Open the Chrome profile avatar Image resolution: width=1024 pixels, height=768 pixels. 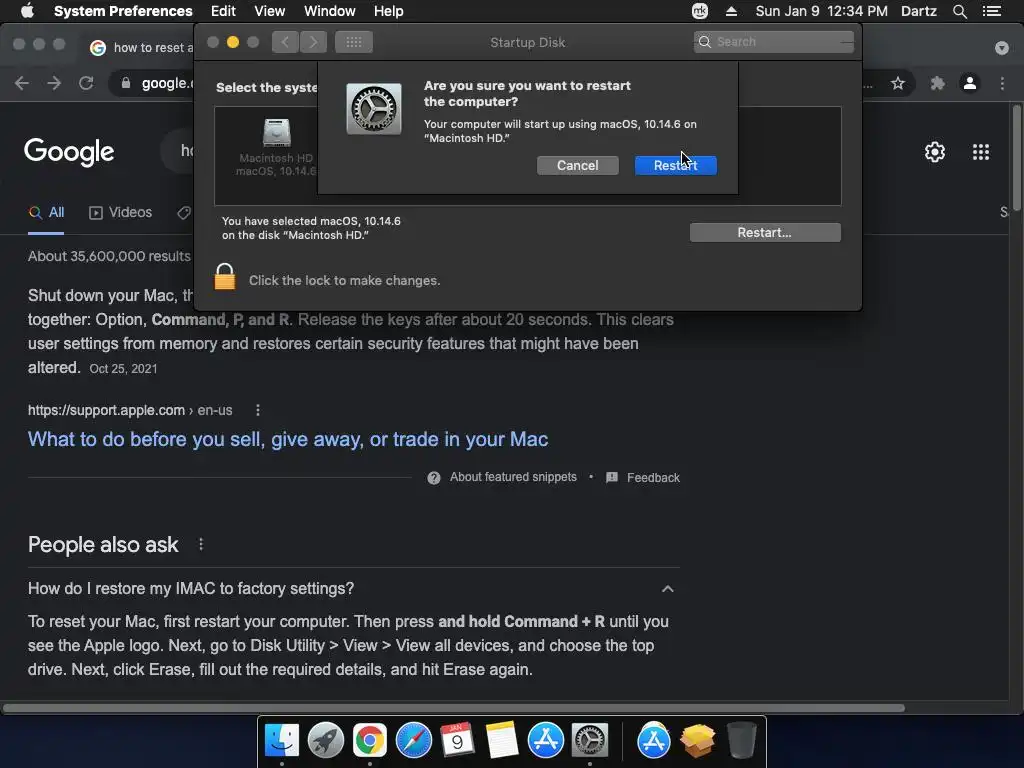tap(970, 83)
